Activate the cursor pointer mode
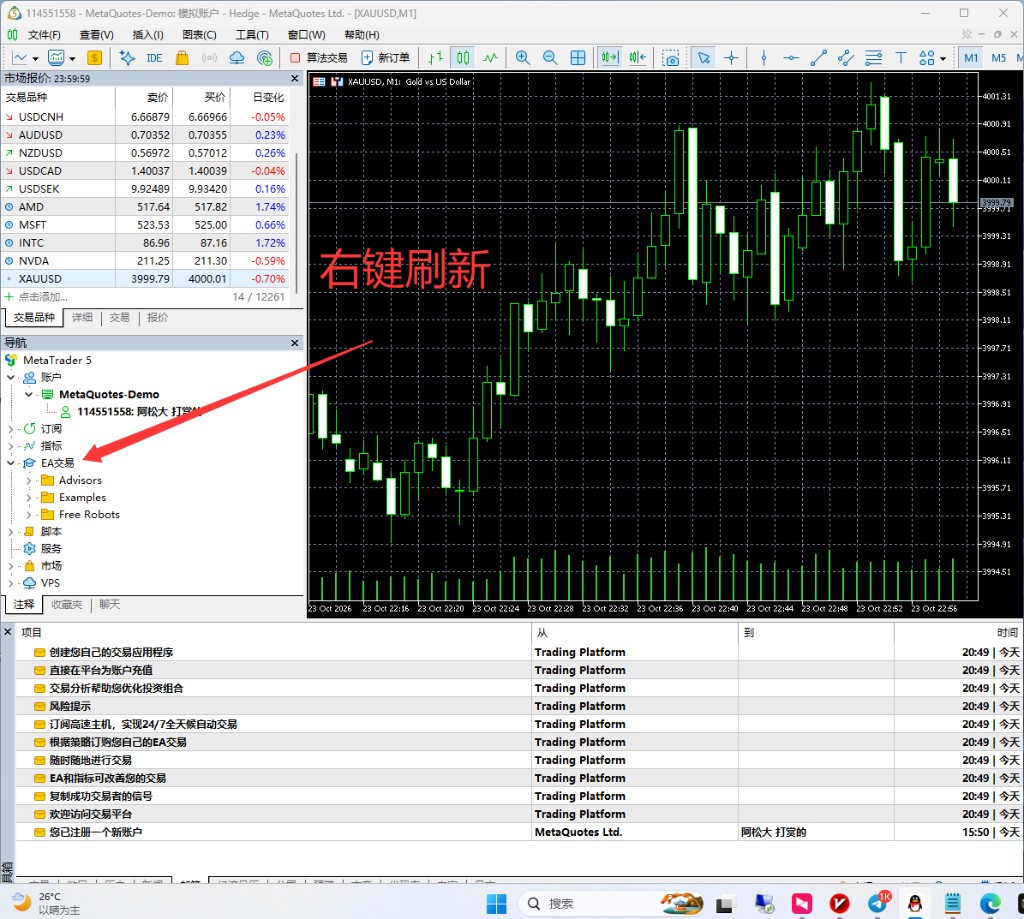This screenshot has width=1024, height=919. pos(703,58)
